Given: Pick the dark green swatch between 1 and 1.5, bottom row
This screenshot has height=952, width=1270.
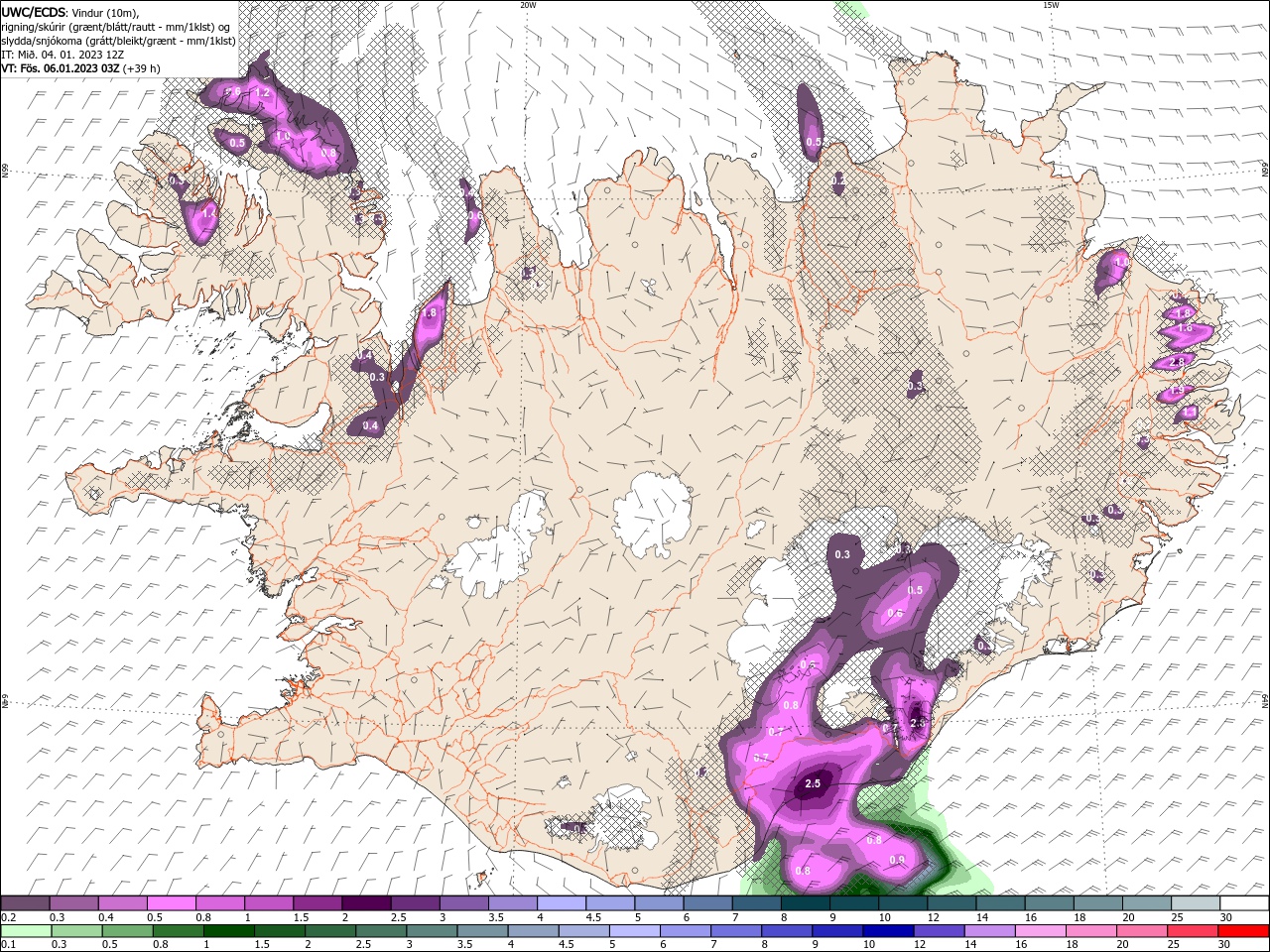Looking at the screenshot, I should 227,931.
